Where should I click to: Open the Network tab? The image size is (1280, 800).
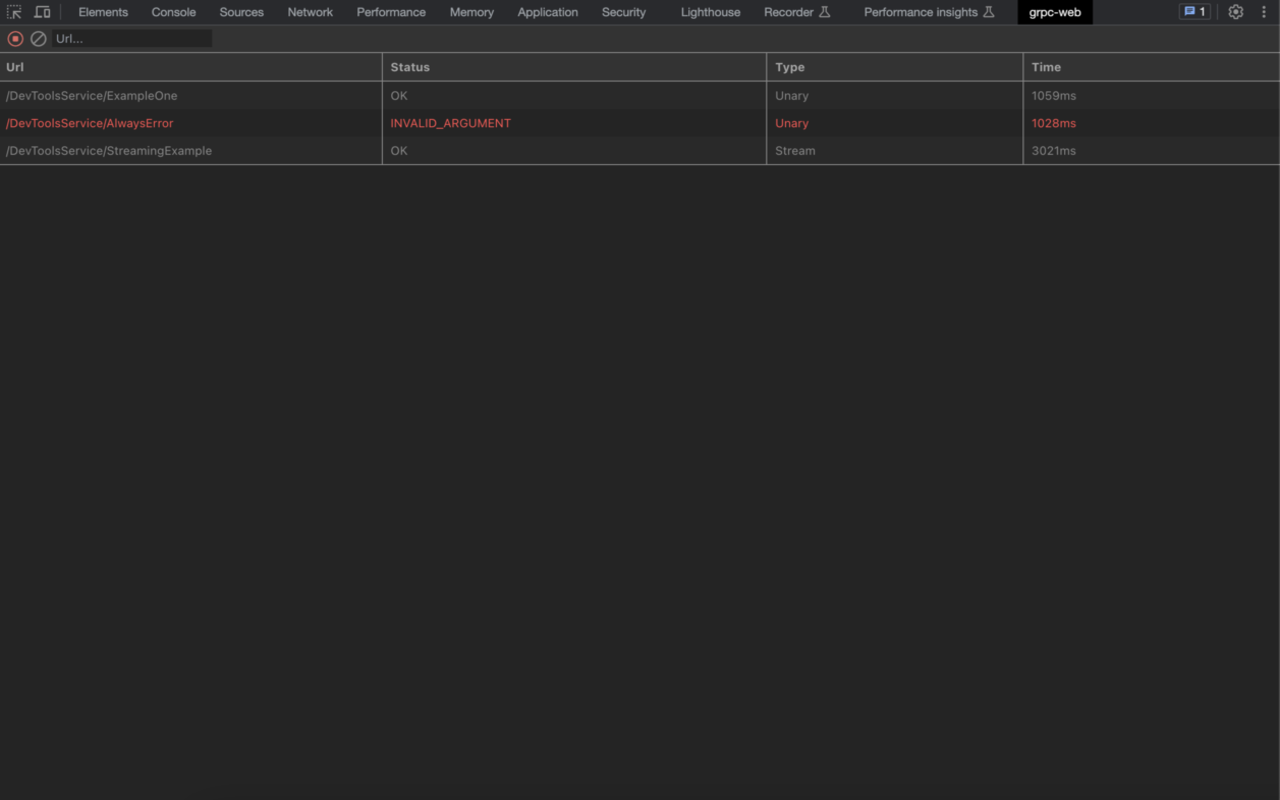(x=310, y=12)
